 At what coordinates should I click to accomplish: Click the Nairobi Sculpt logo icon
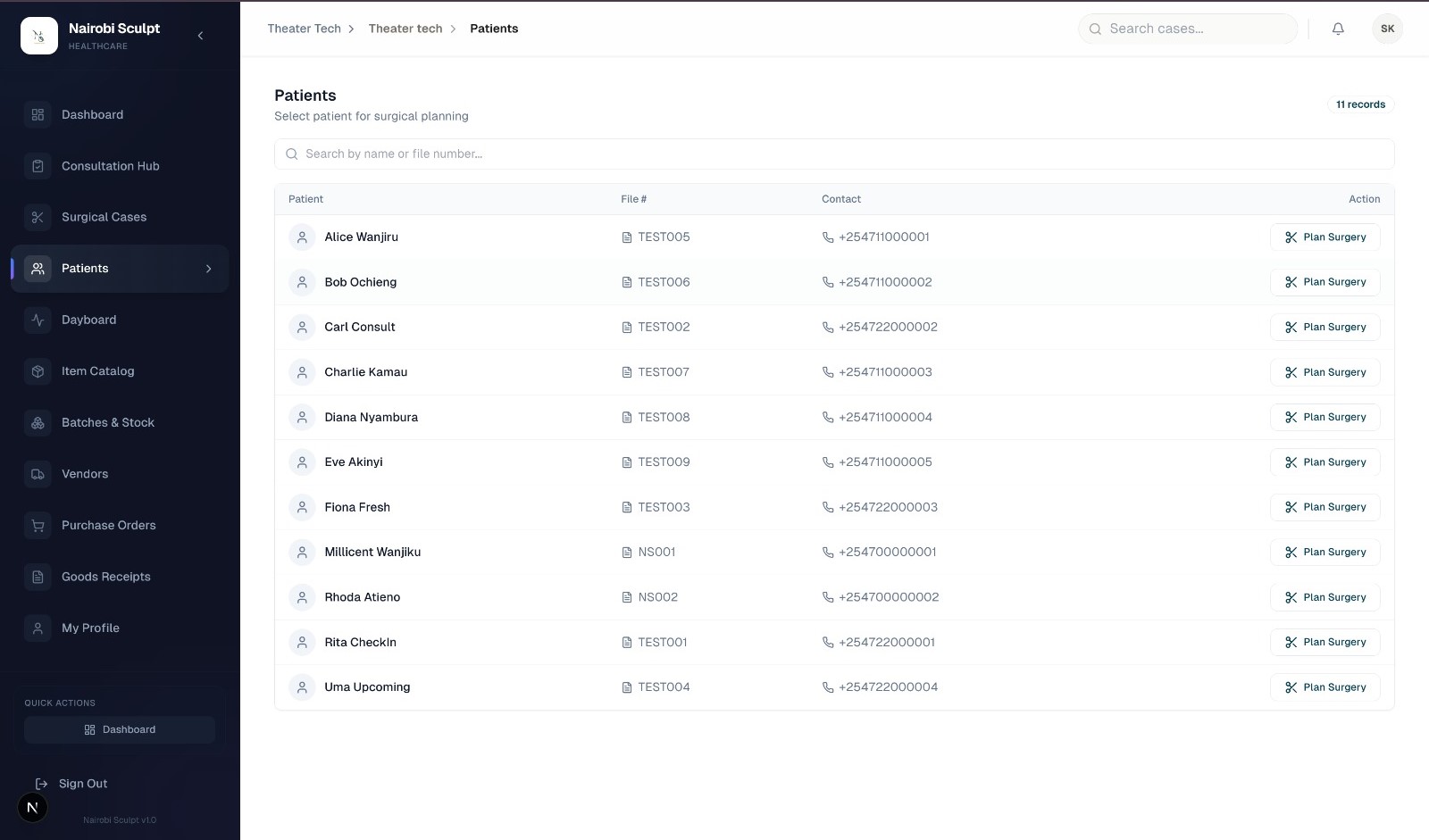click(x=39, y=36)
